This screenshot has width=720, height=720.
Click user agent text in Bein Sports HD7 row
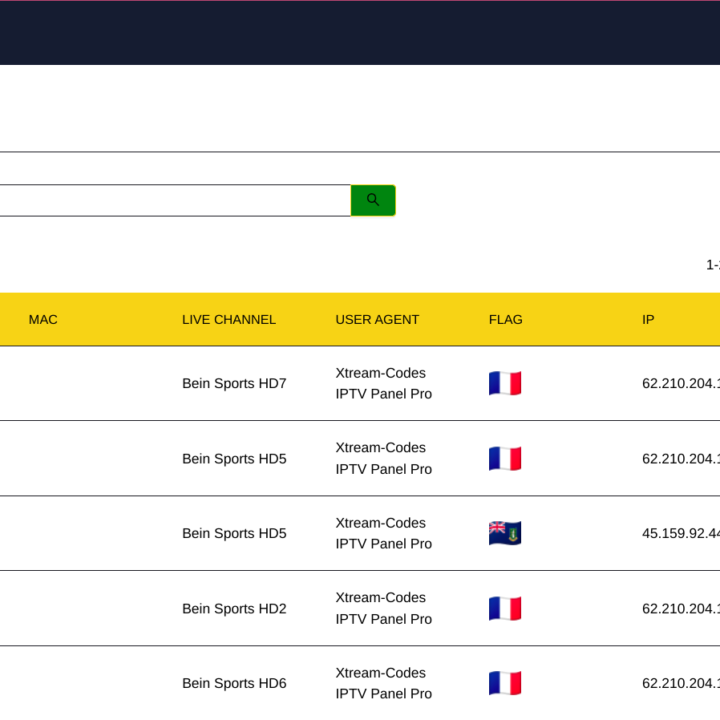tap(383, 383)
